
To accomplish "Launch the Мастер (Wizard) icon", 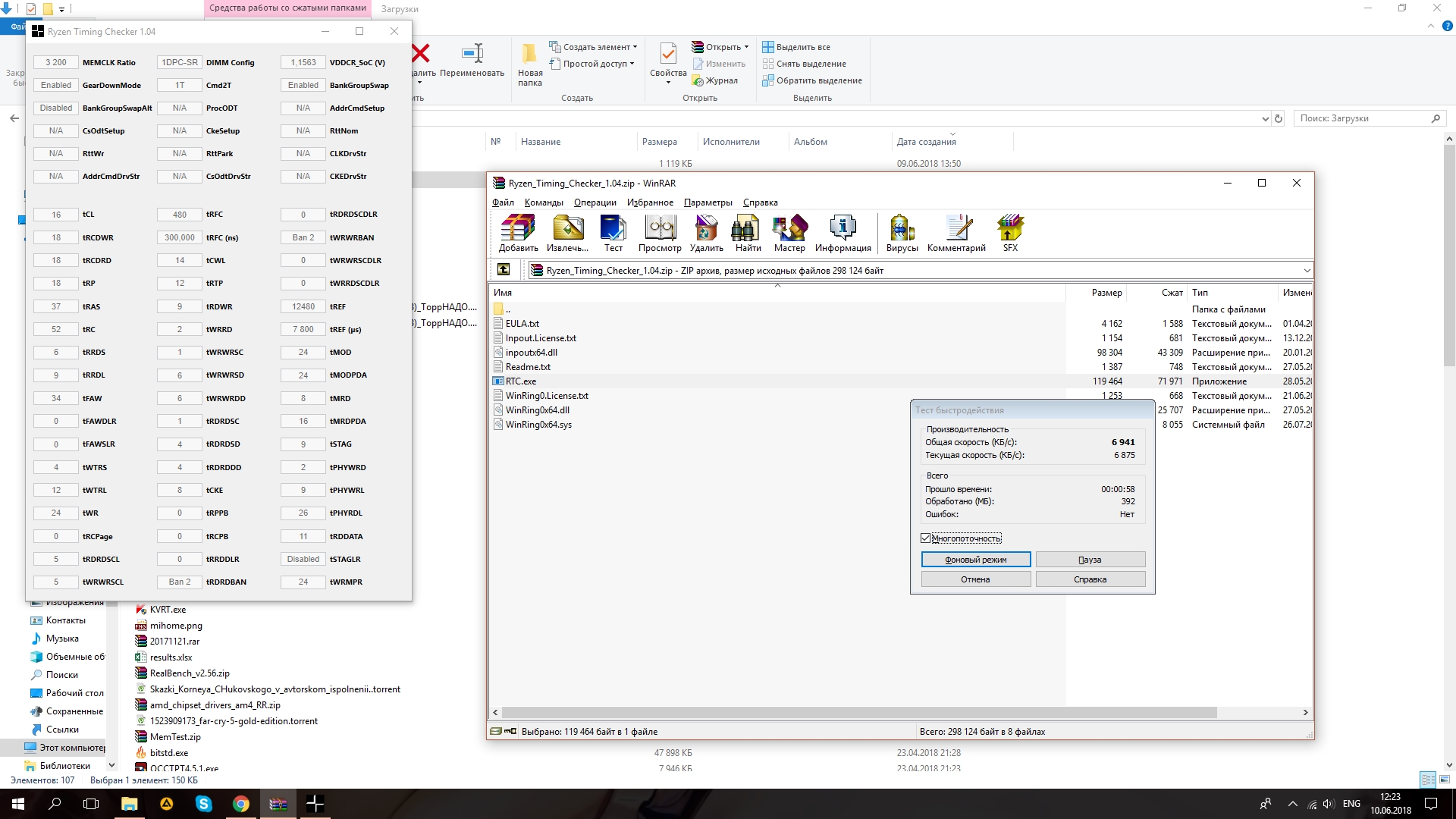I will click(x=789, y=232).
